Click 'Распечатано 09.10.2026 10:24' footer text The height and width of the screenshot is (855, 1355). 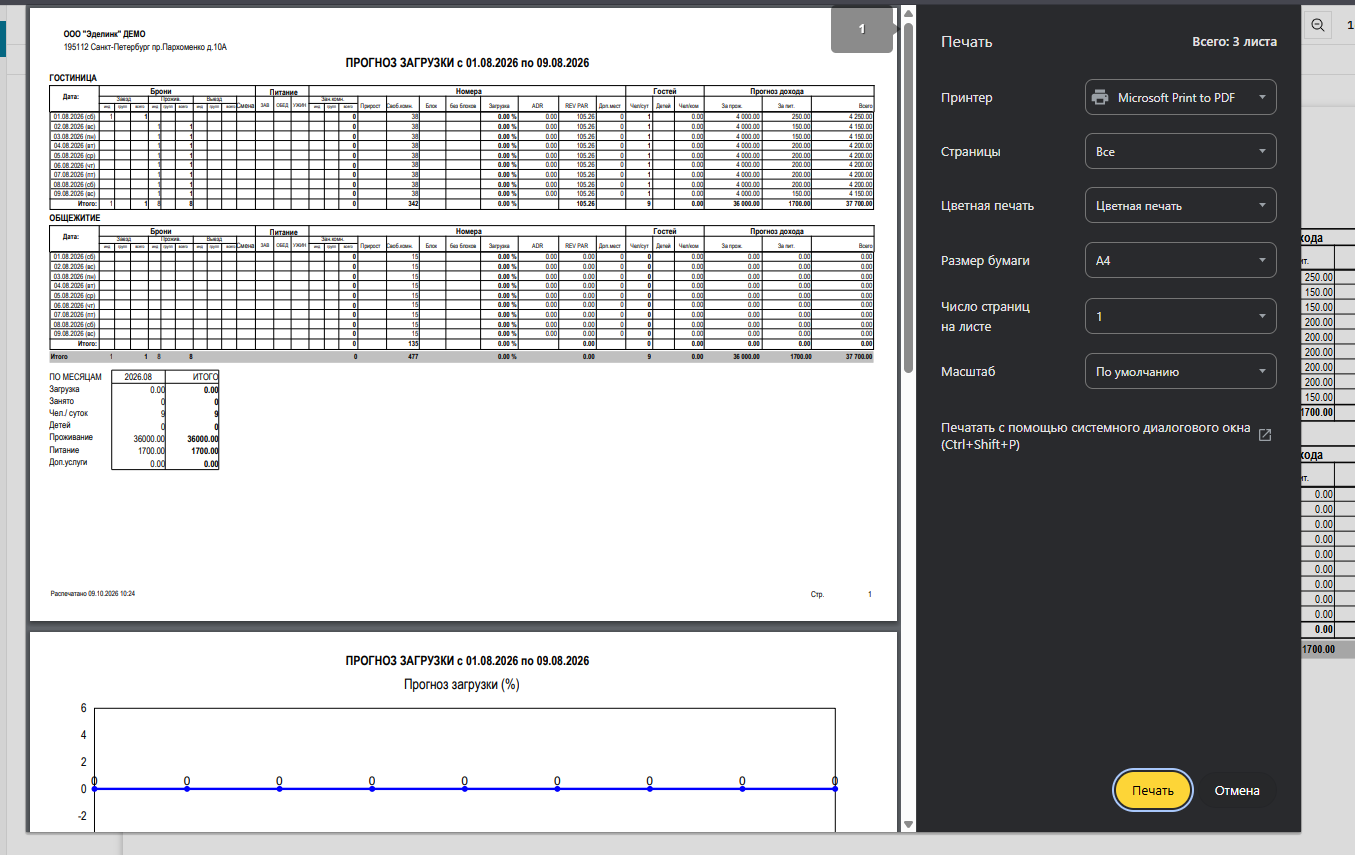[93, 594]
